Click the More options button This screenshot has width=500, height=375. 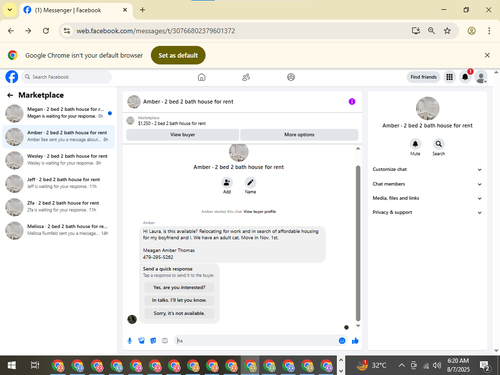click(299, 135)
